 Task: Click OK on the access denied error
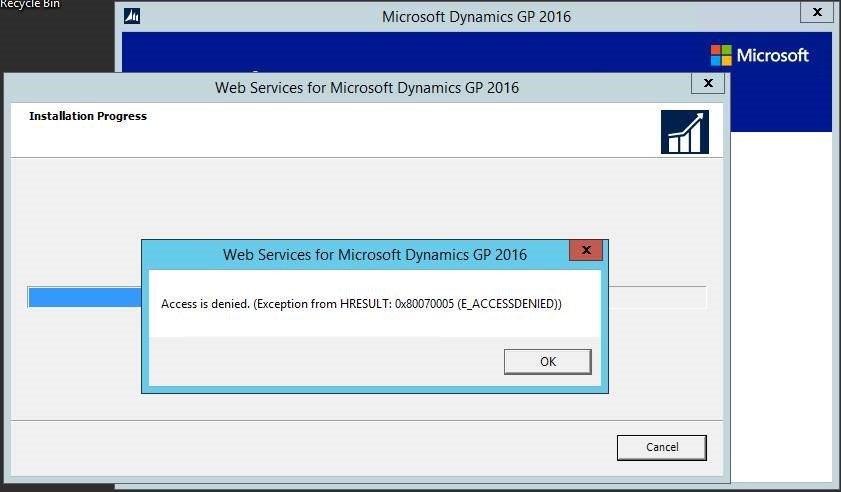[547, 362]
